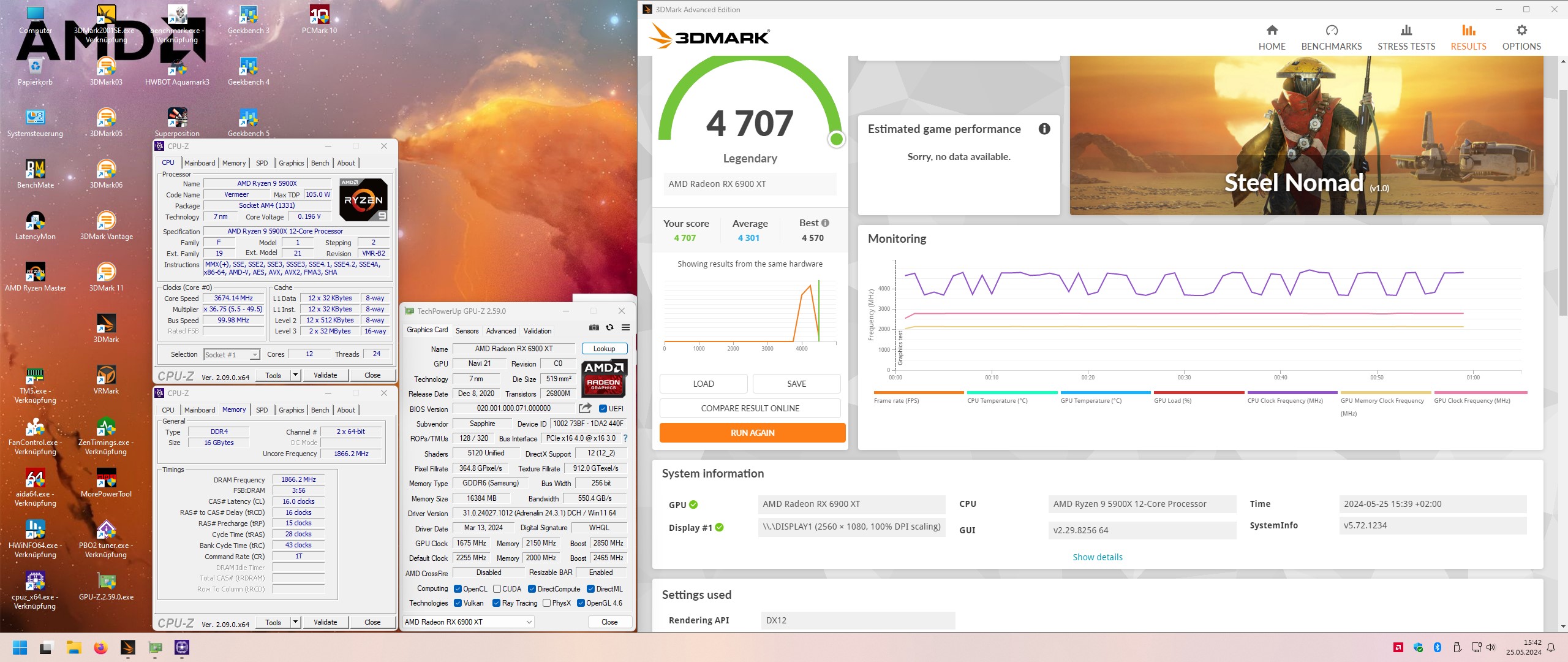The width and height of the screenshot is (1568, 662).
Task: Open File Explorer from the taskbar
Action: 73,647
